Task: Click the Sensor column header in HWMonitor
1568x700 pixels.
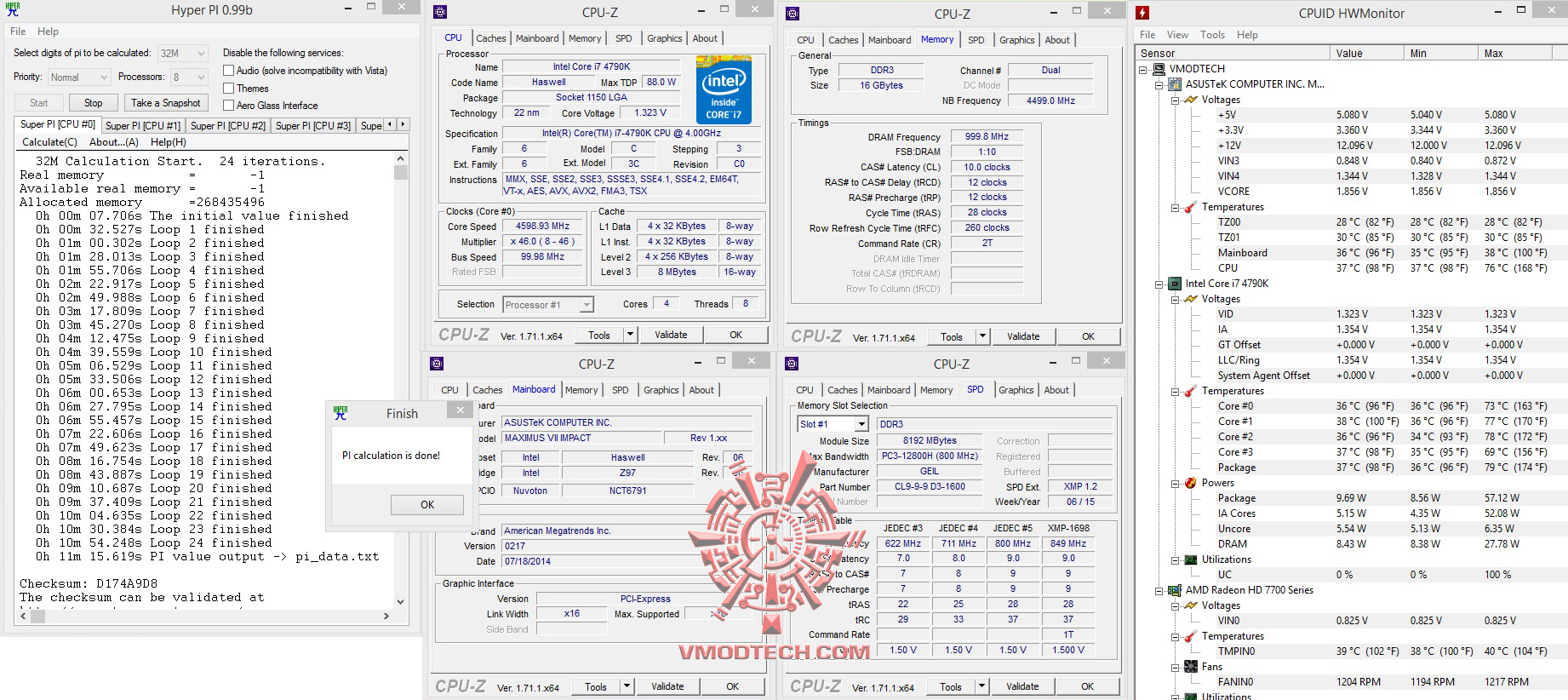Action: tap(1233, 54)
